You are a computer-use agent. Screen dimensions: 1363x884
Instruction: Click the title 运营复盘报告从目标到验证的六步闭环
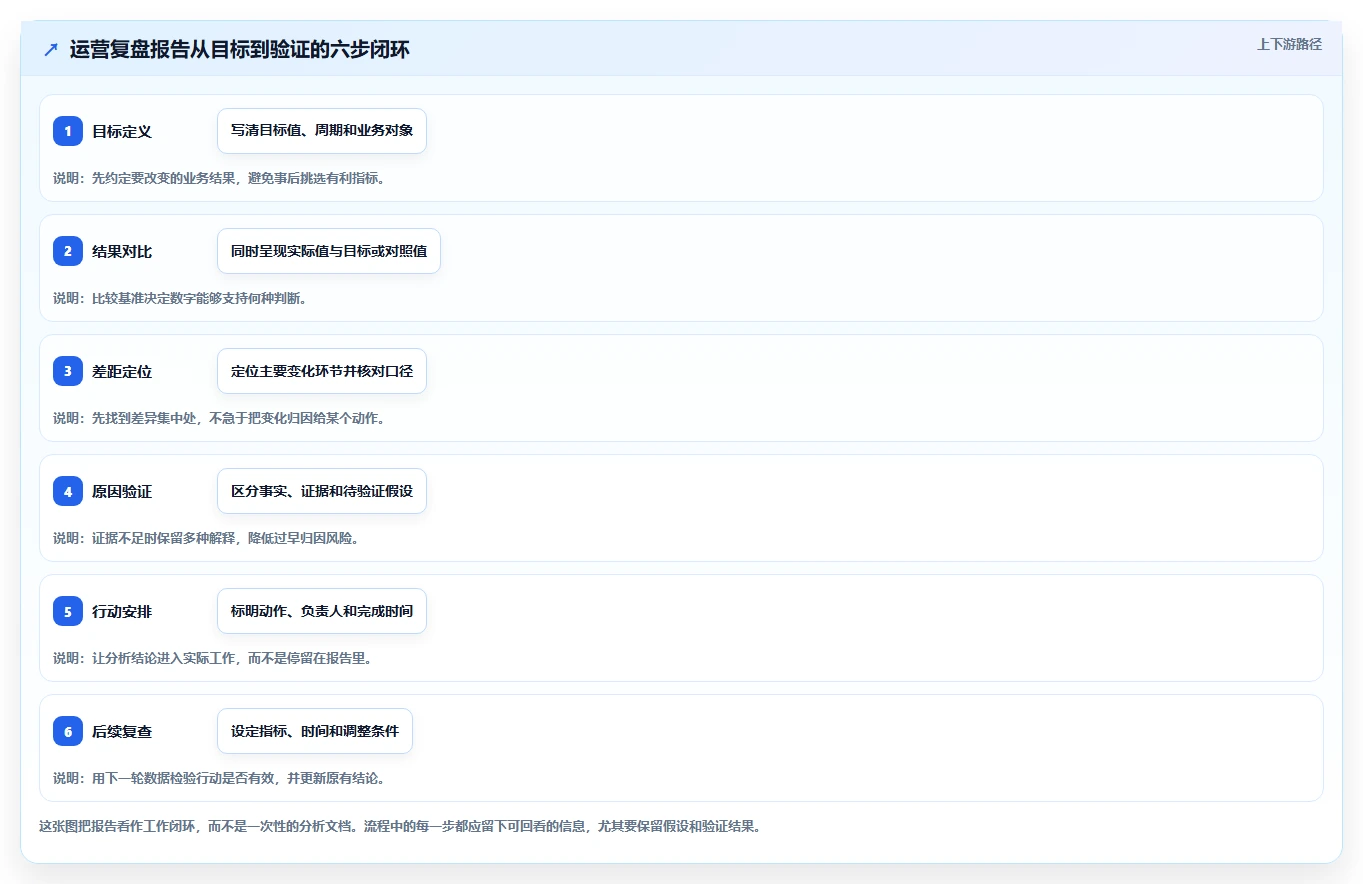[240, 50]
